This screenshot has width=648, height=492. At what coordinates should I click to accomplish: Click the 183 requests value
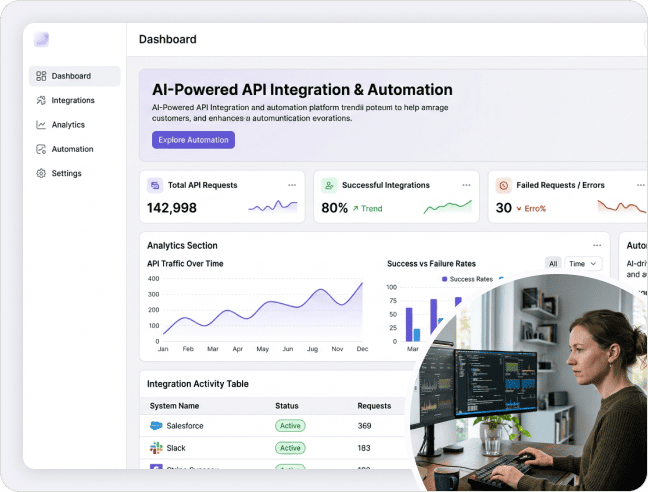364,448
